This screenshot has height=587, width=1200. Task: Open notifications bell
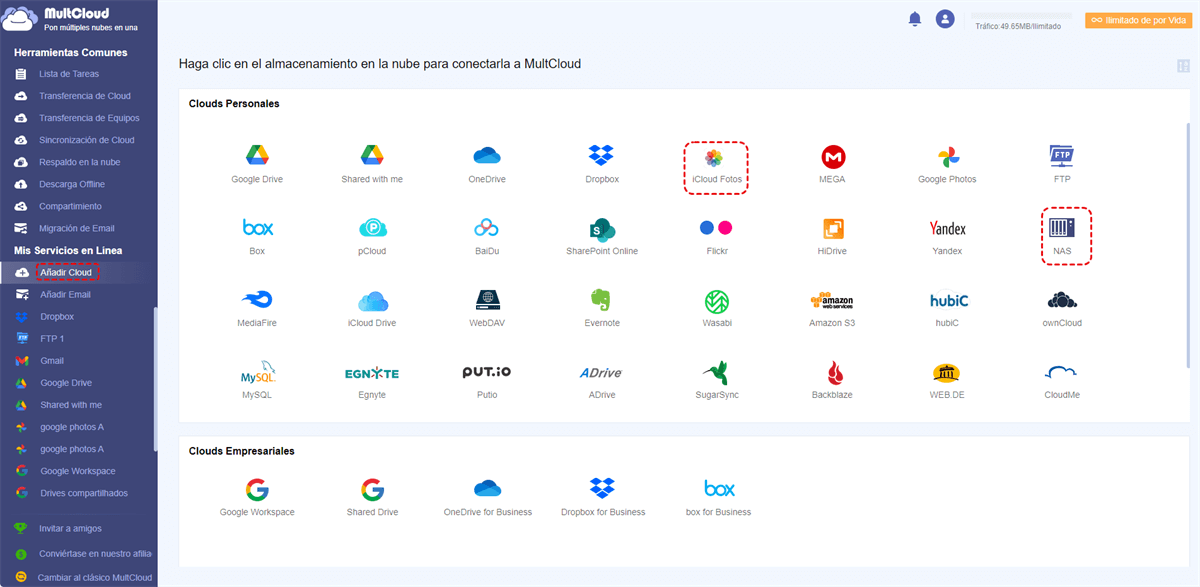pos(914,19)
